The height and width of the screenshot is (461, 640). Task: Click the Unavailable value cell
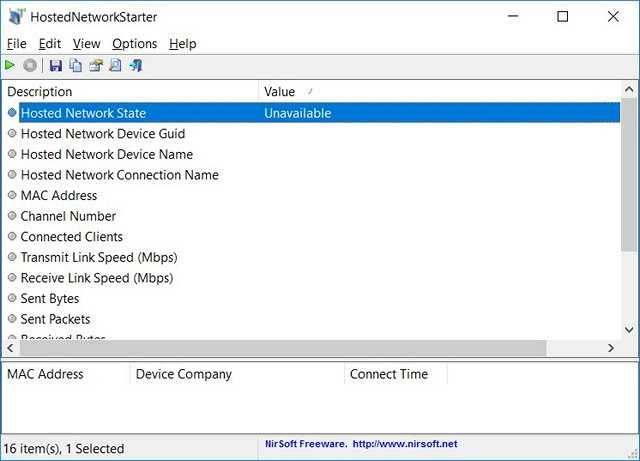(x=298, y=113)
